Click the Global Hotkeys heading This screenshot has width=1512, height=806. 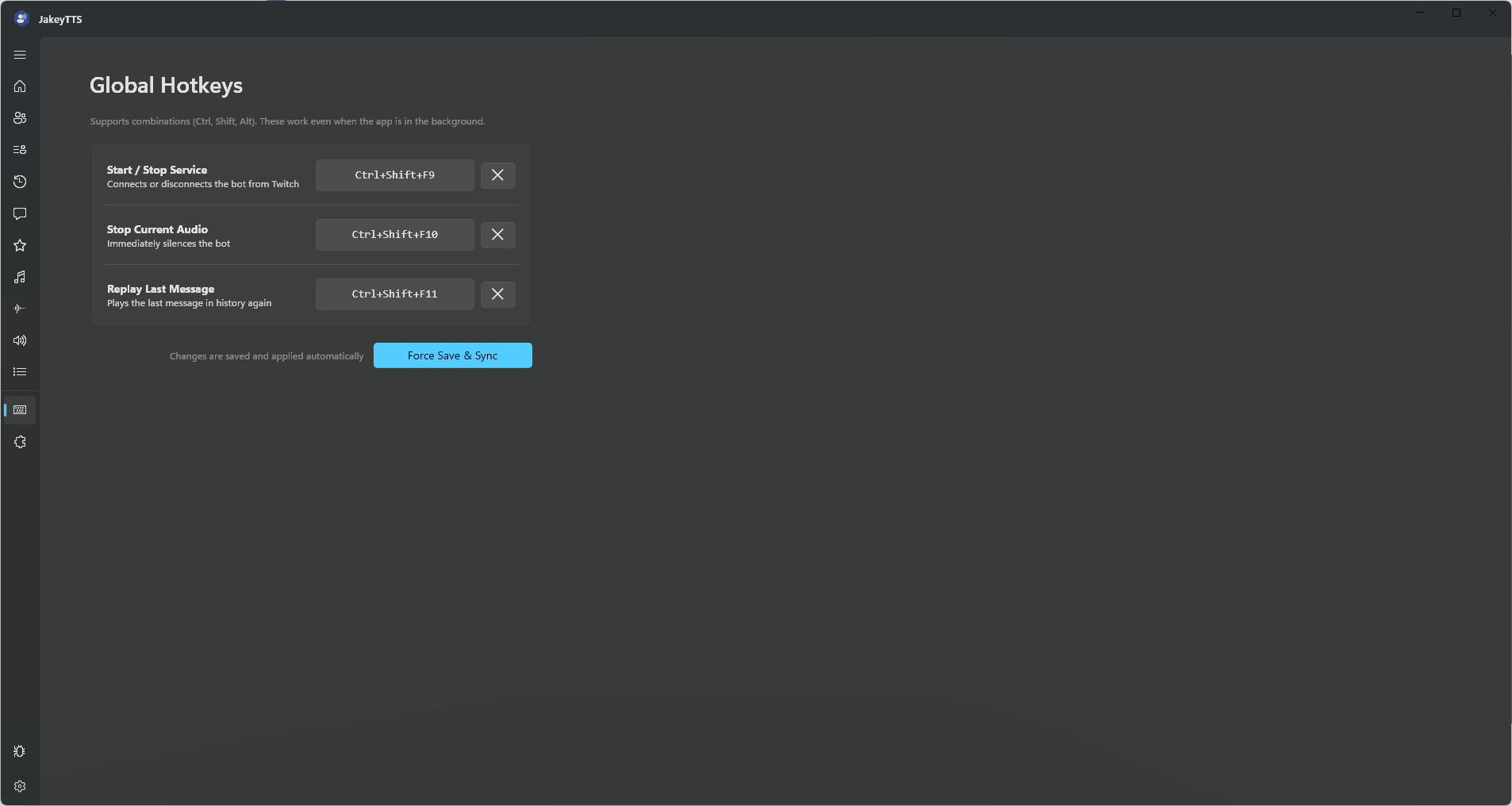[x=166, y=85]
